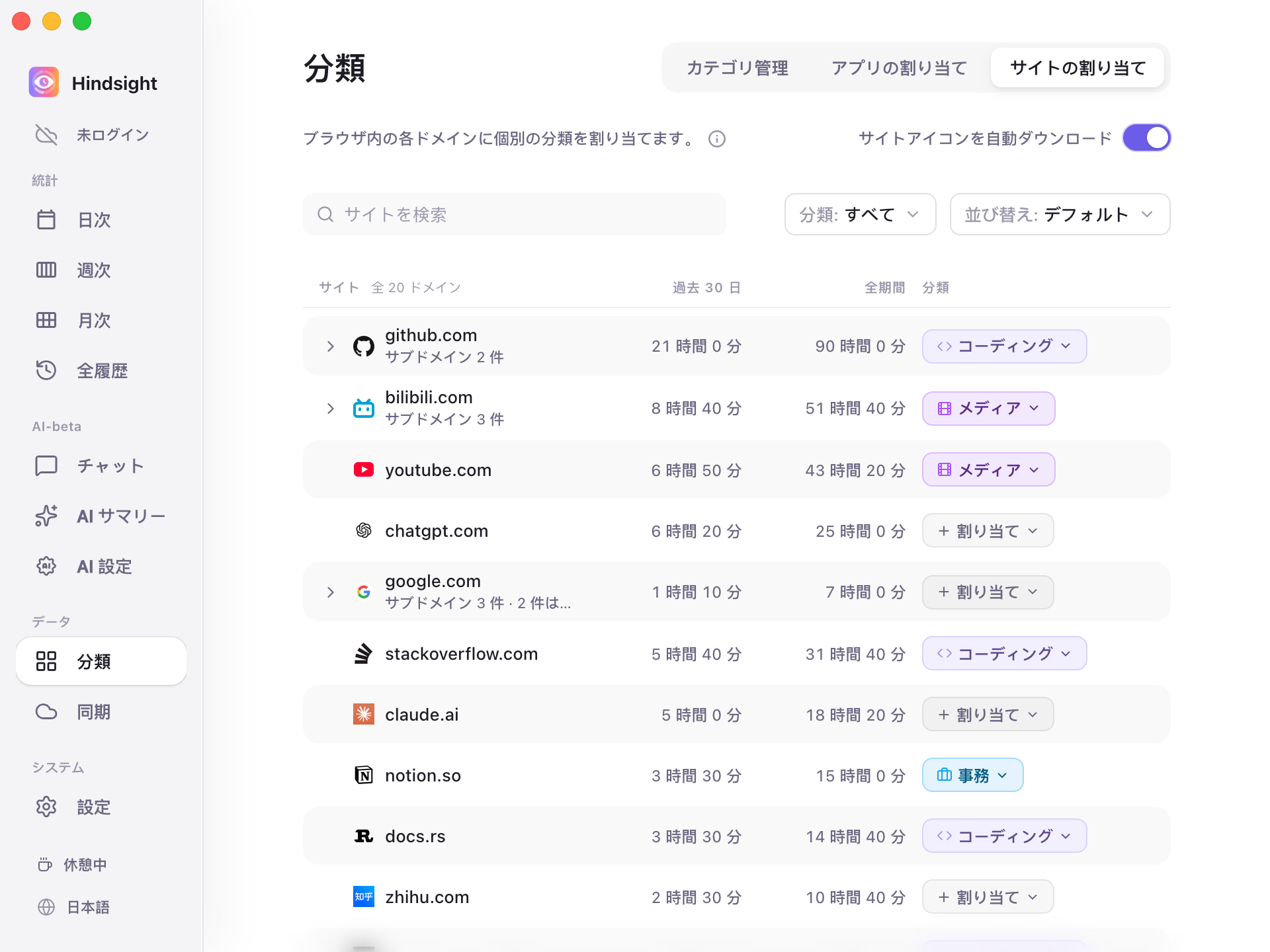Expand github.com subdomains chevron
The width and height of the screenshot is (1270, 952).
point(331,346)
